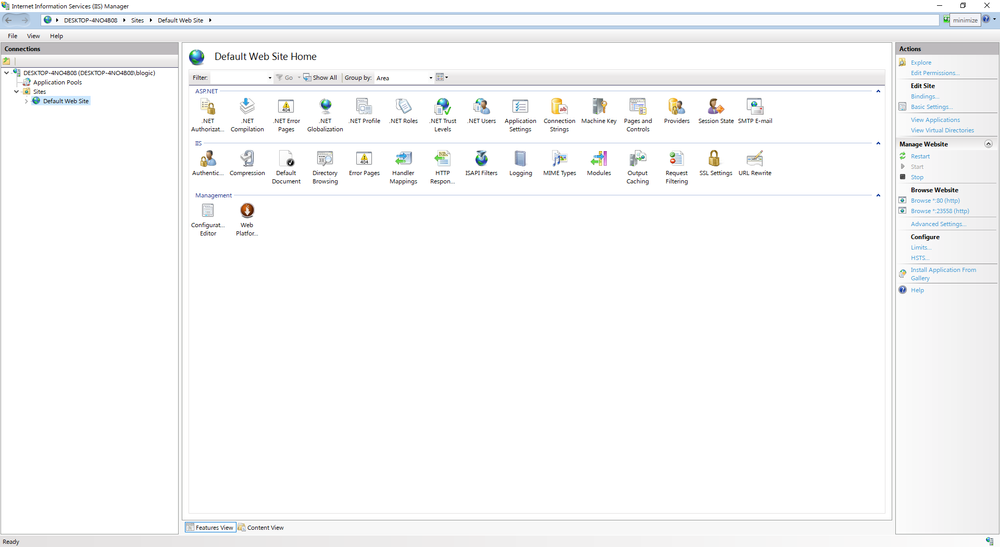Open MIME Types feature
Viewport: 1000px width, 547px height.
(x=559, y=163)
